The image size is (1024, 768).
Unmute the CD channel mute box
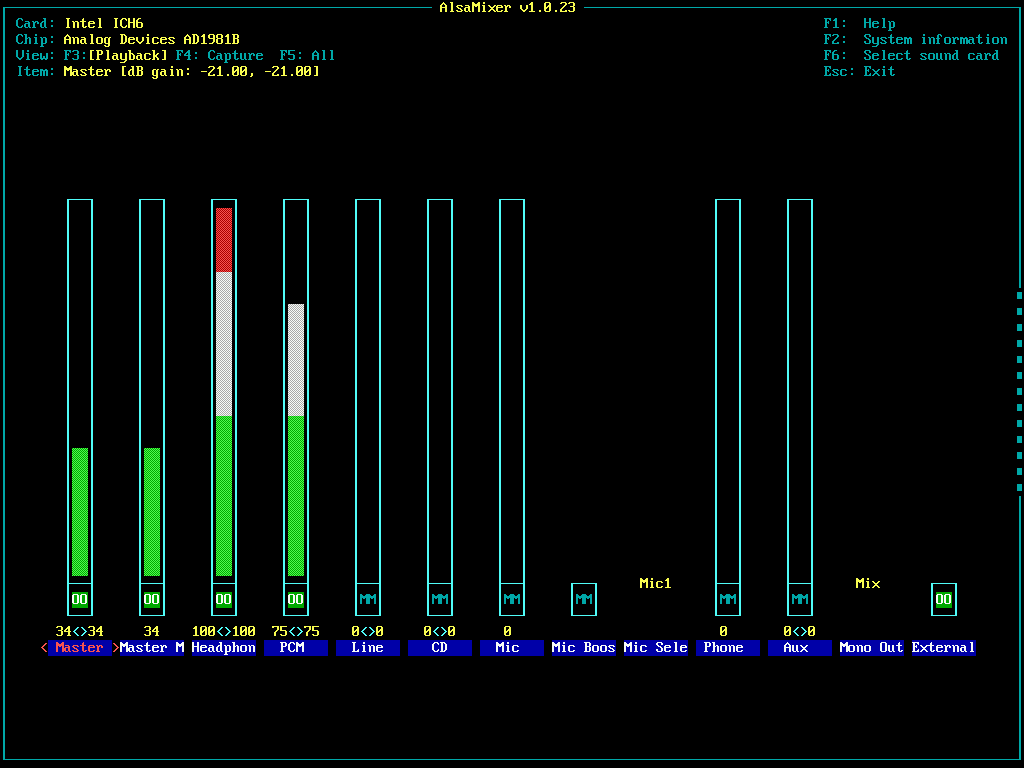[440, 599]
